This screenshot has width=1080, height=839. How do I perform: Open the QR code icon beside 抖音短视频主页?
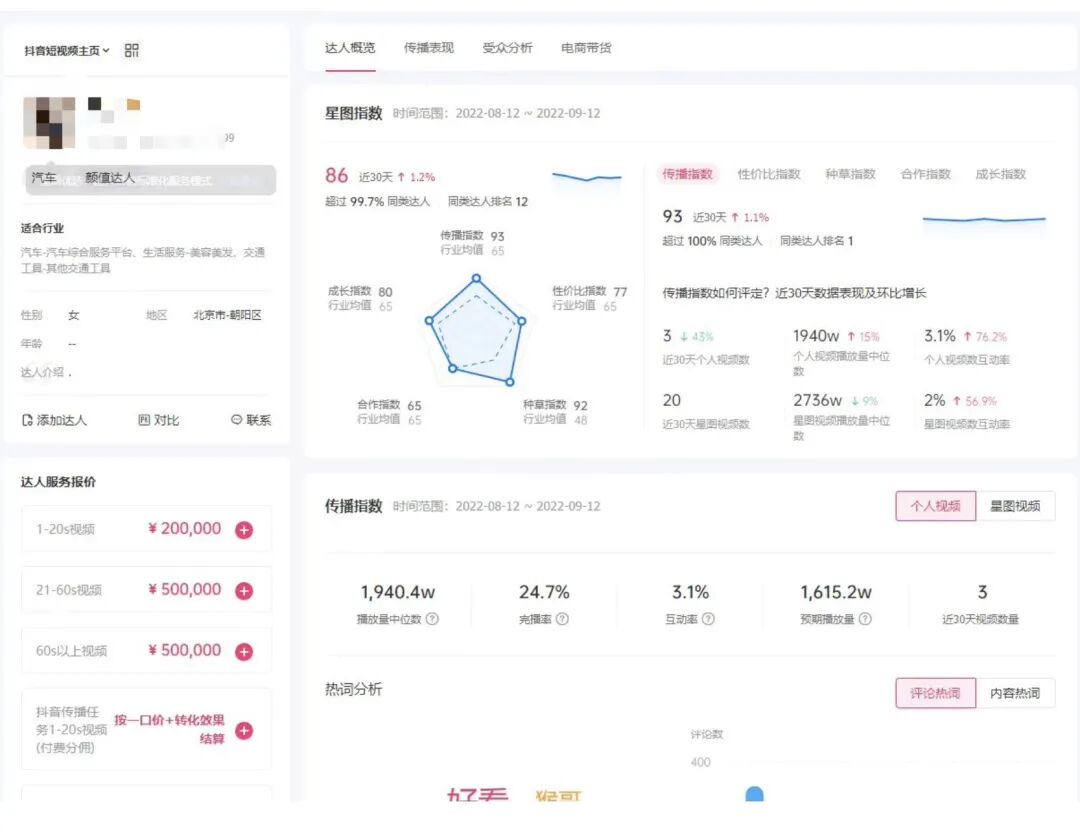(132, 50)
